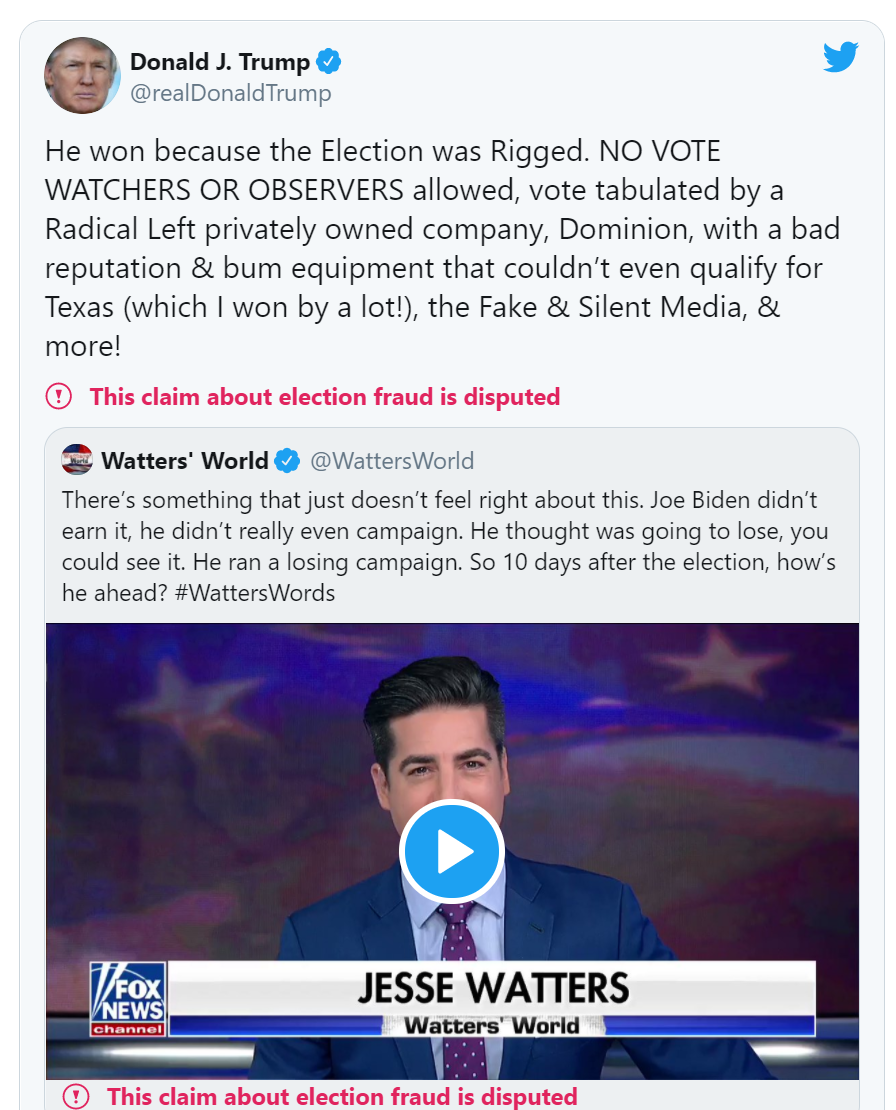Open the disputed claim notice below the video
The height and width of the screenshot is (1110, 896).
(x=342, y=1096)
